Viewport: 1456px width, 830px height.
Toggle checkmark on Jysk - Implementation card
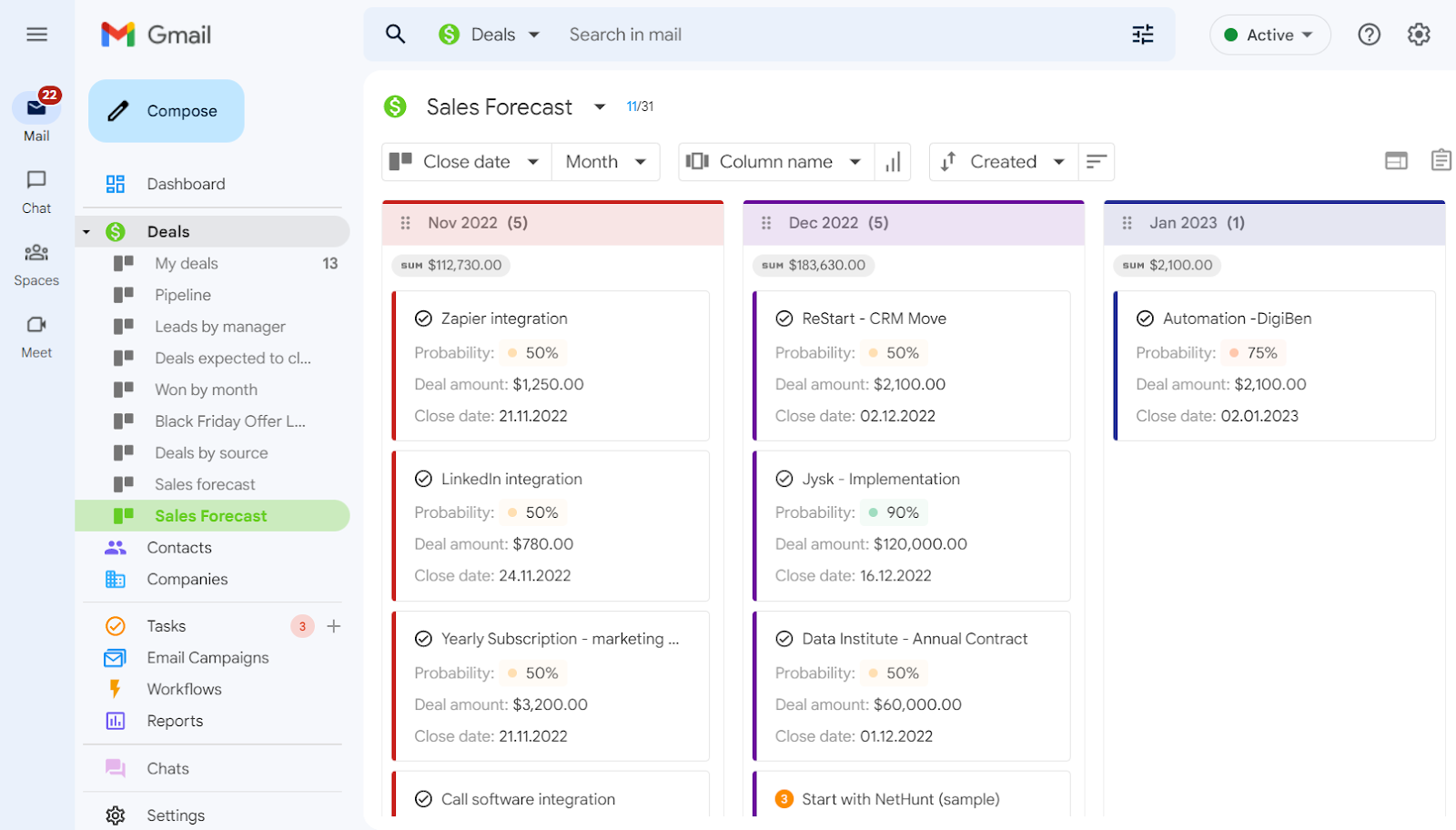pos(784,479)
